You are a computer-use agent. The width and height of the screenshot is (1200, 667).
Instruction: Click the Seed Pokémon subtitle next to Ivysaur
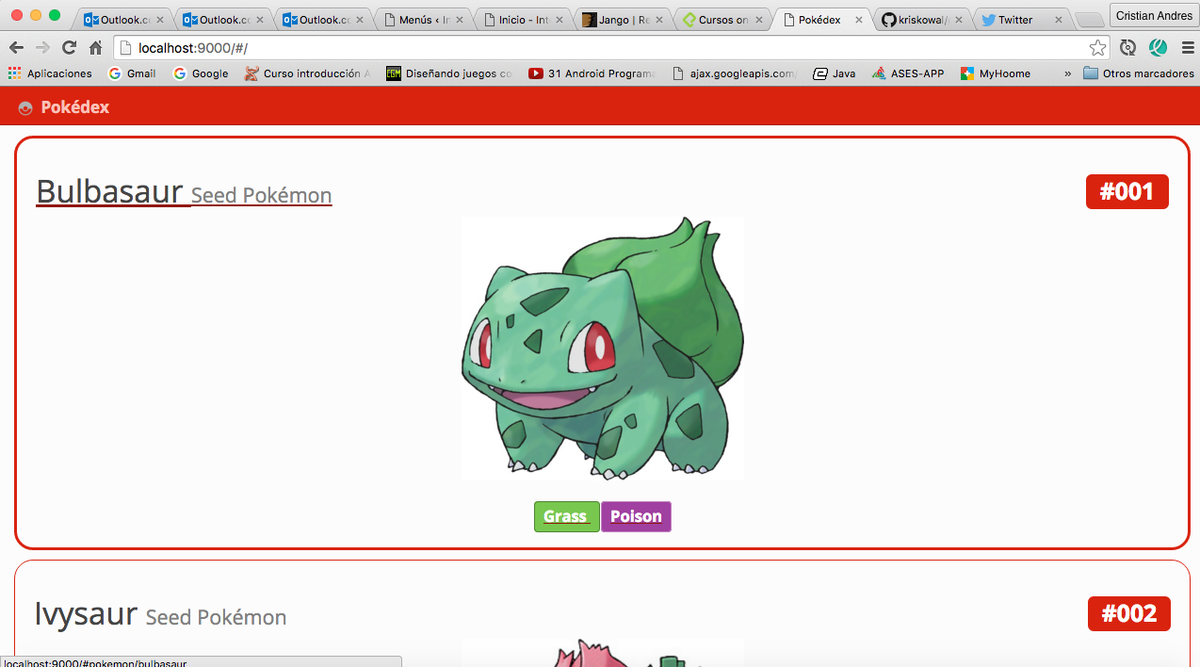click(216, 617)
